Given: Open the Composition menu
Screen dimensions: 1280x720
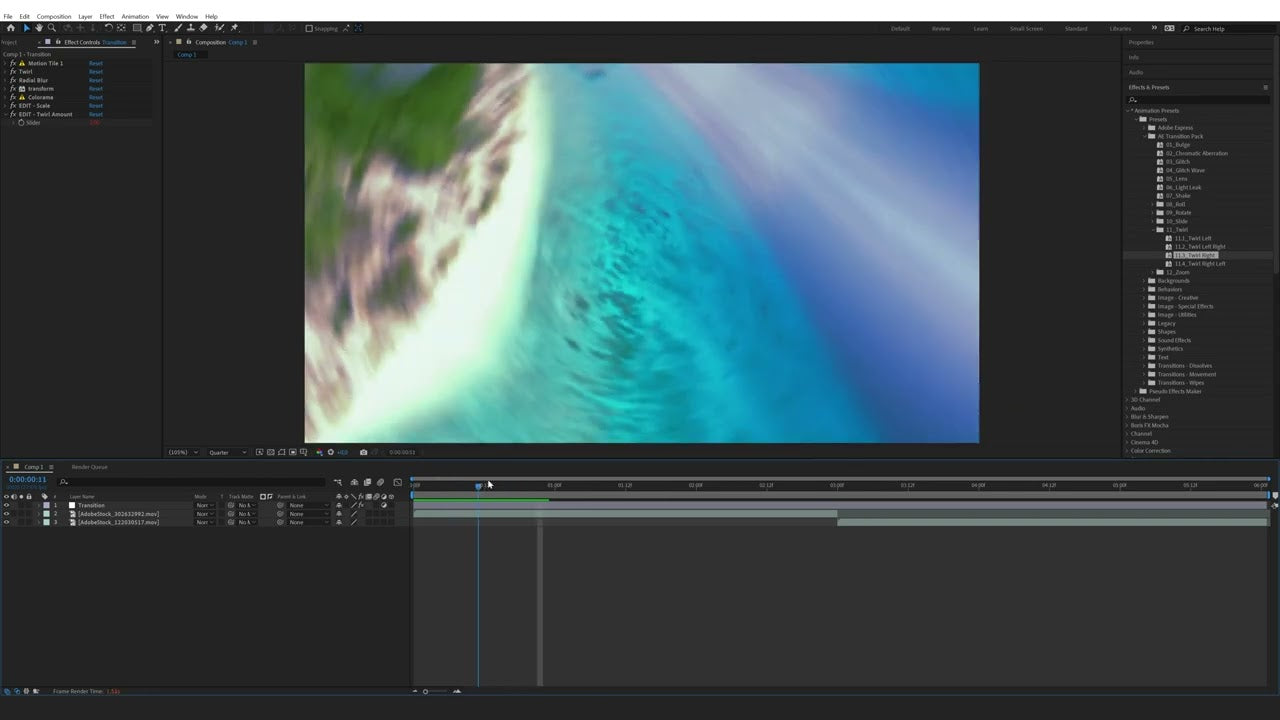Looking at the screenshot, I should point(54,16).
